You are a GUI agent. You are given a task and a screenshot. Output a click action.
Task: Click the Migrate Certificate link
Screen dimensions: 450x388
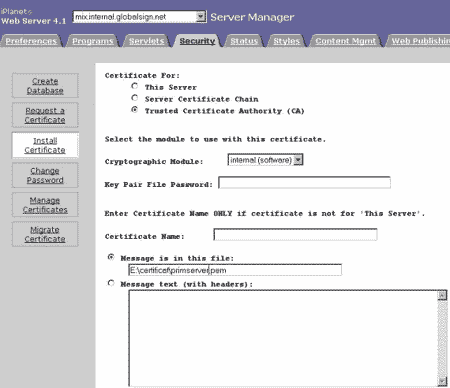click(45, 234)
